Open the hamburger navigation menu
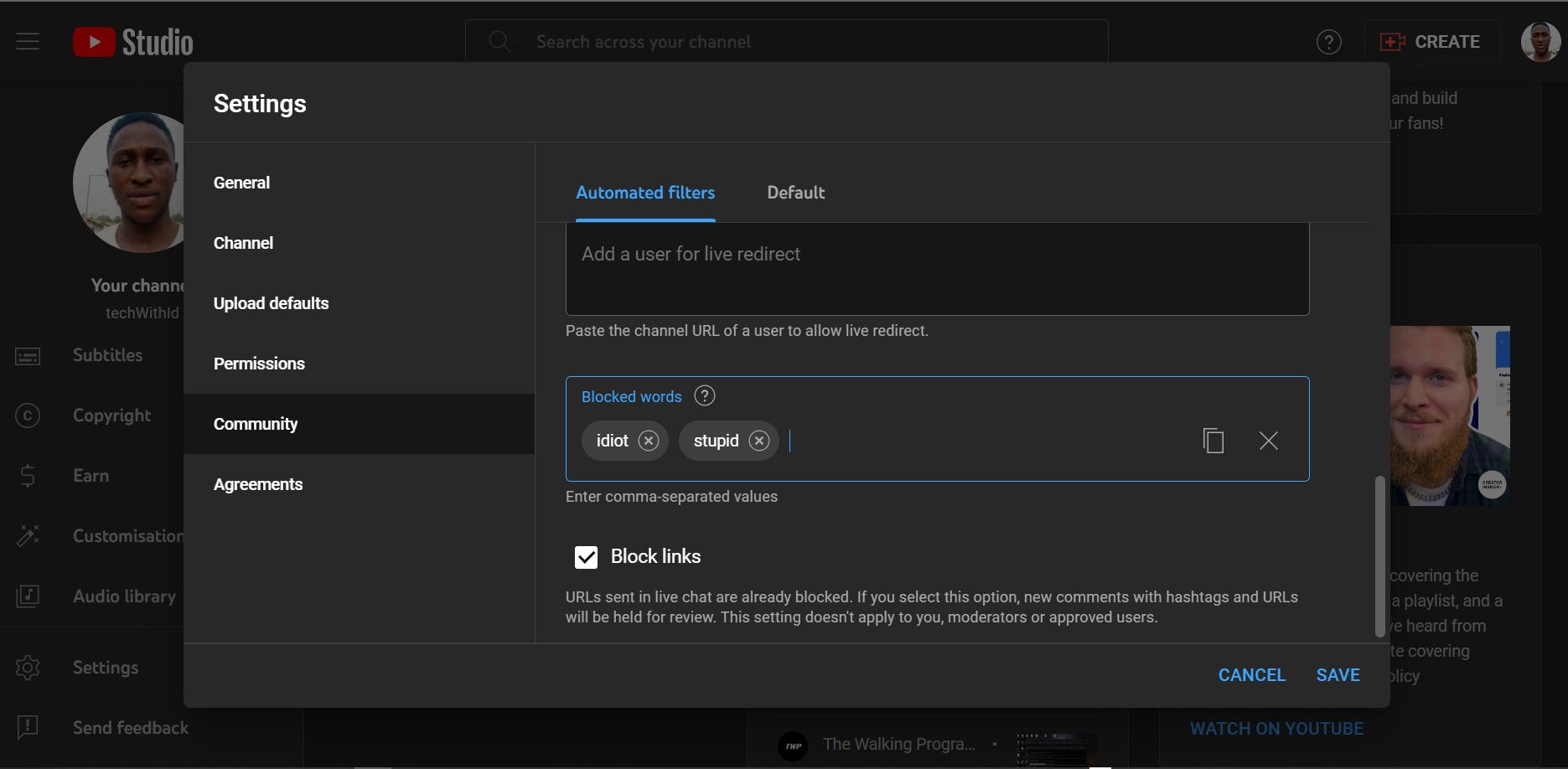This screenshot has width=1568, height=769. (x=28, y=42)
